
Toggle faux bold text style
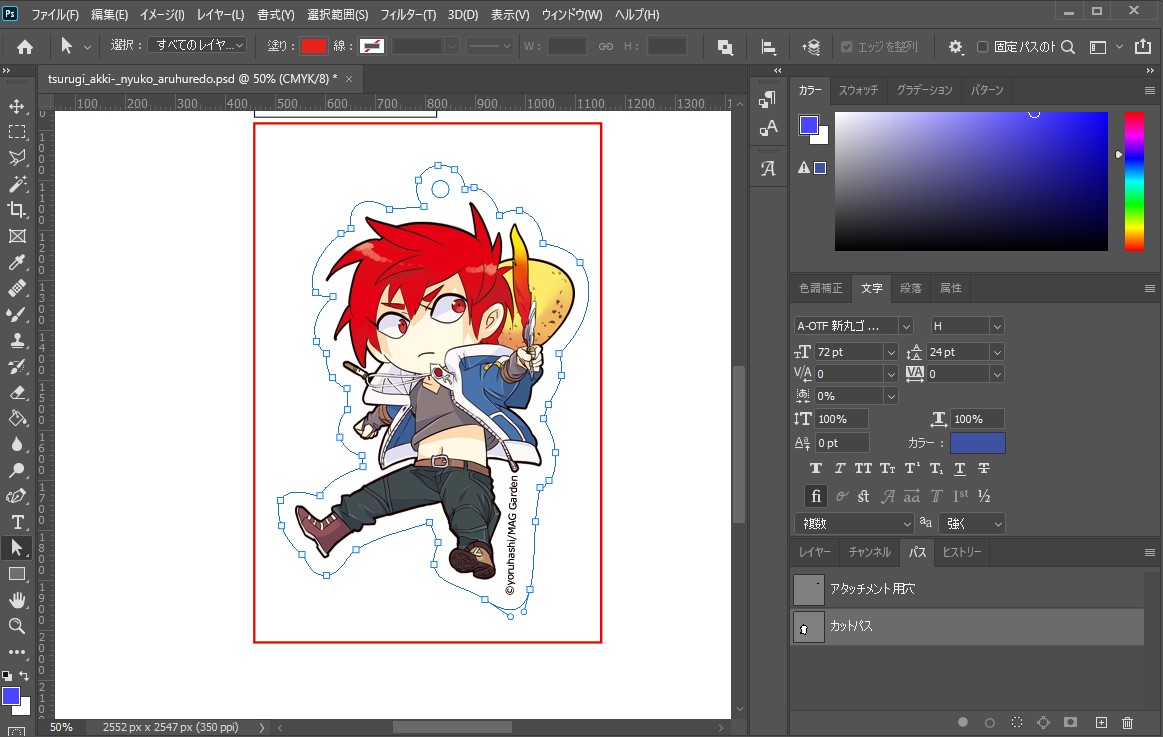816,468
